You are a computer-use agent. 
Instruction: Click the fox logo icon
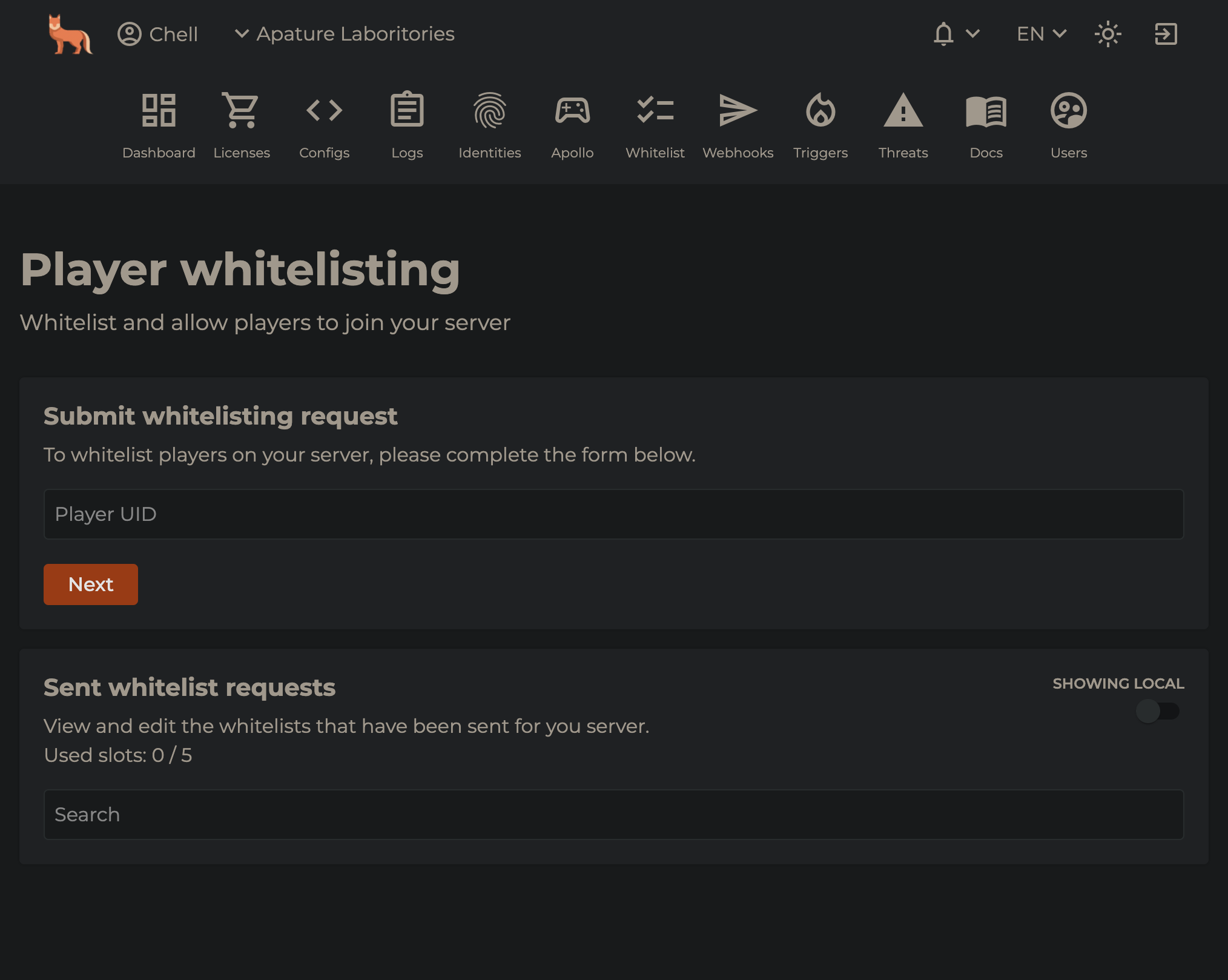click(x=70, y=34)
